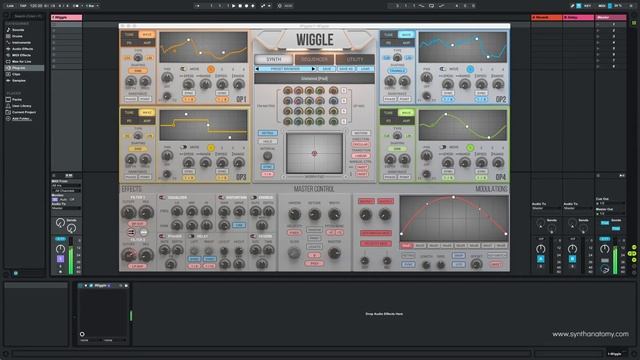Toggle the OP1 mode switch
This screenshot has height=360, width=640.
click(x=184, y=69)
